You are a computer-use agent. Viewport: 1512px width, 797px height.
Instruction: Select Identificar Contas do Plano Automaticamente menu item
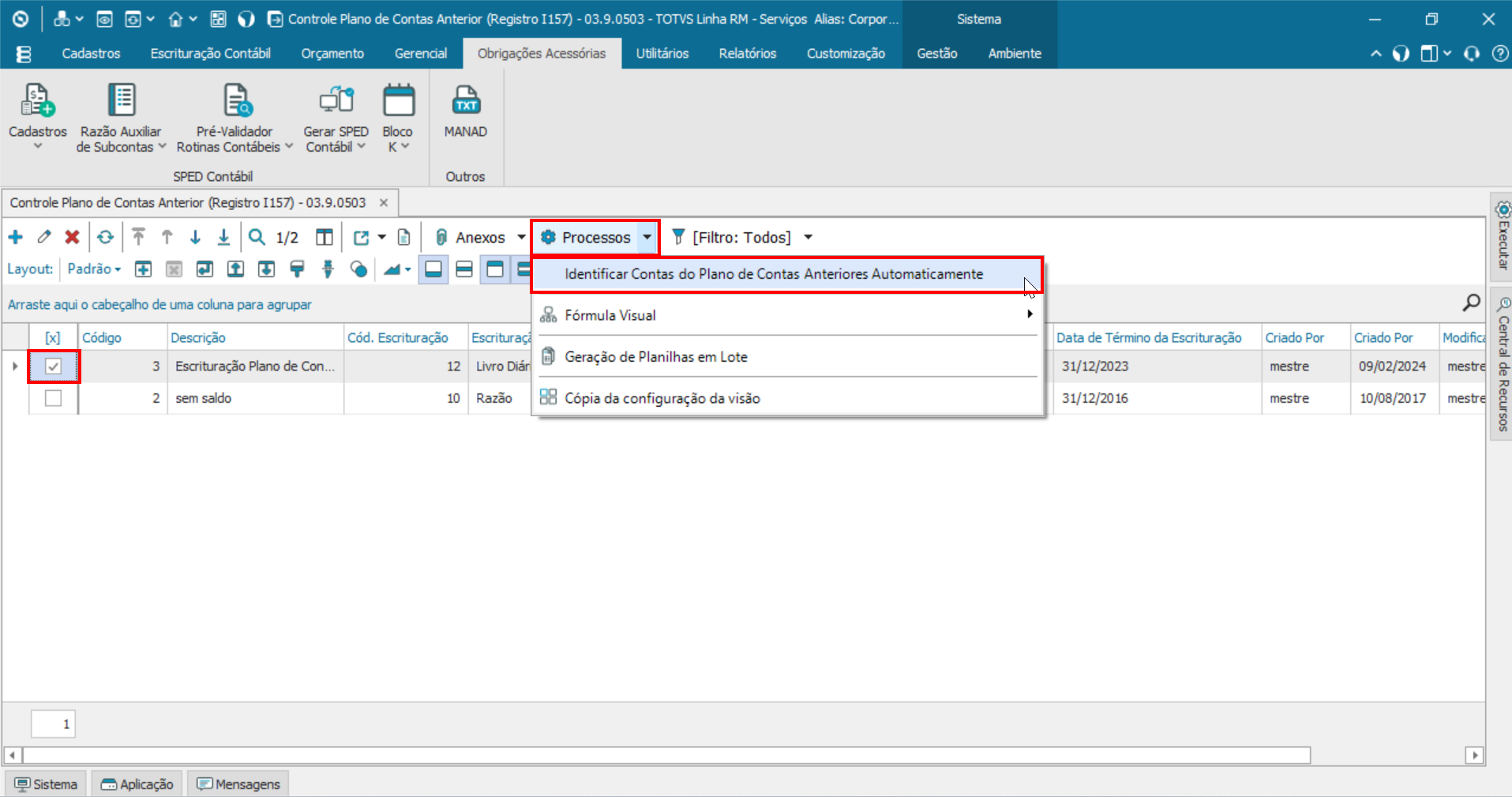(x=787, y=274)
